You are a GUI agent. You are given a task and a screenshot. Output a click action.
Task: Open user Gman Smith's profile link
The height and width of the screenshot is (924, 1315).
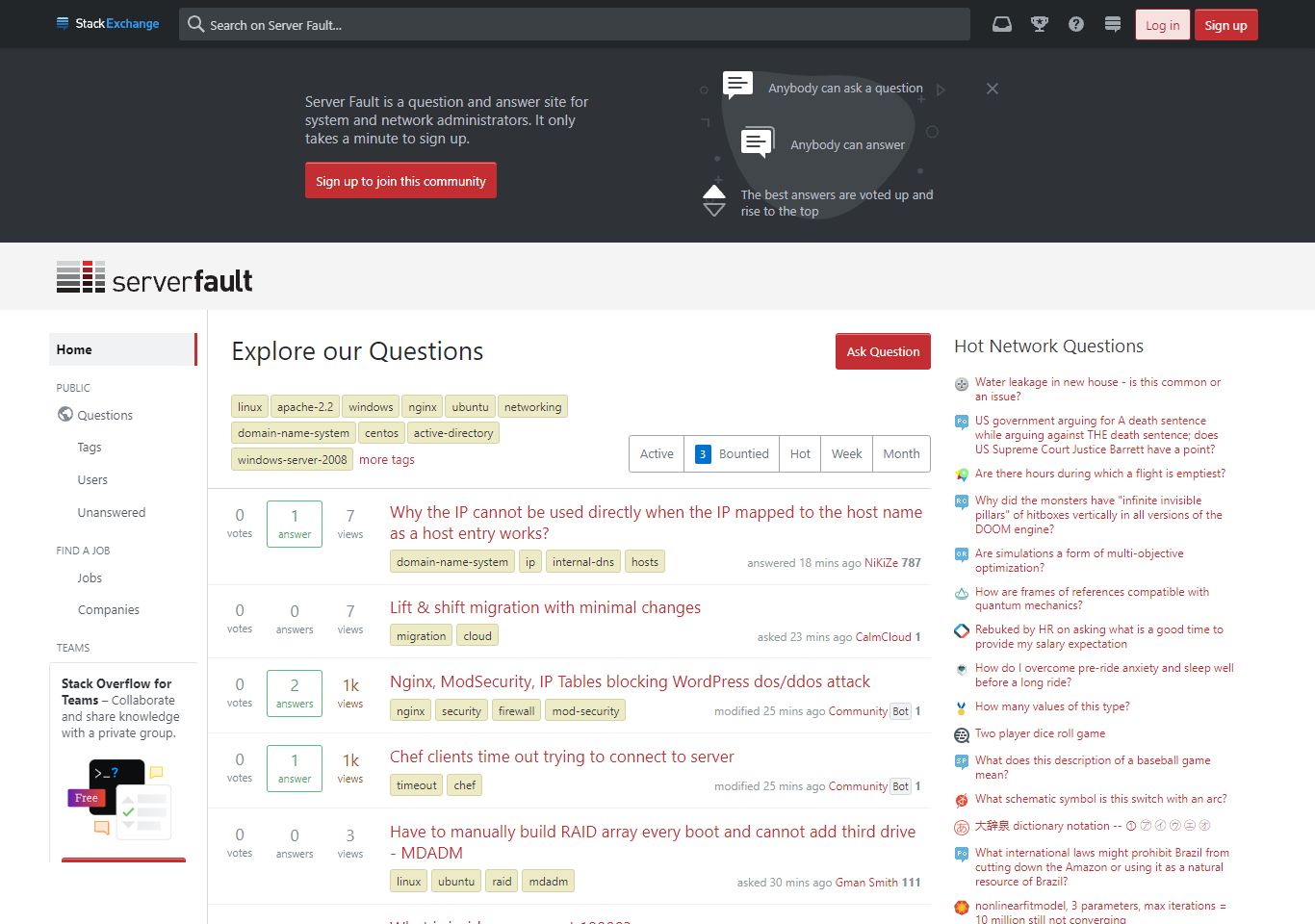pyautogui.click(x=866, y=883)
